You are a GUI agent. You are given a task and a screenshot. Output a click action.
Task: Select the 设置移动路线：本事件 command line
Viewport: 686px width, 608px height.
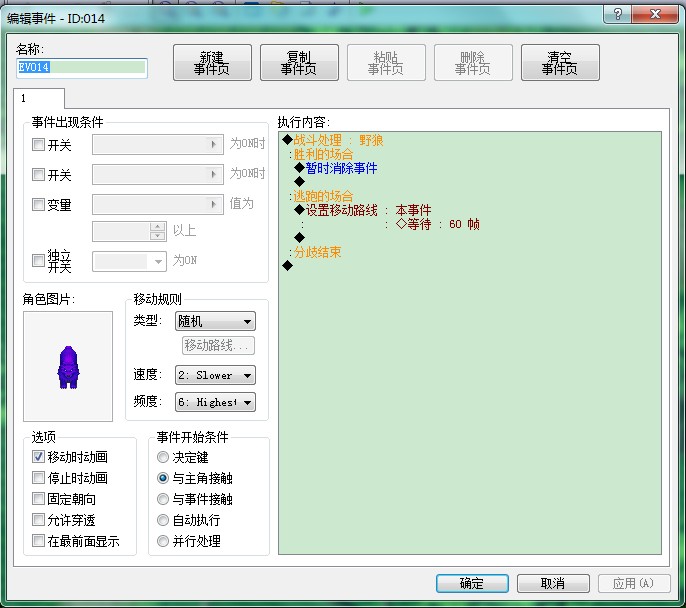[363, 210]
